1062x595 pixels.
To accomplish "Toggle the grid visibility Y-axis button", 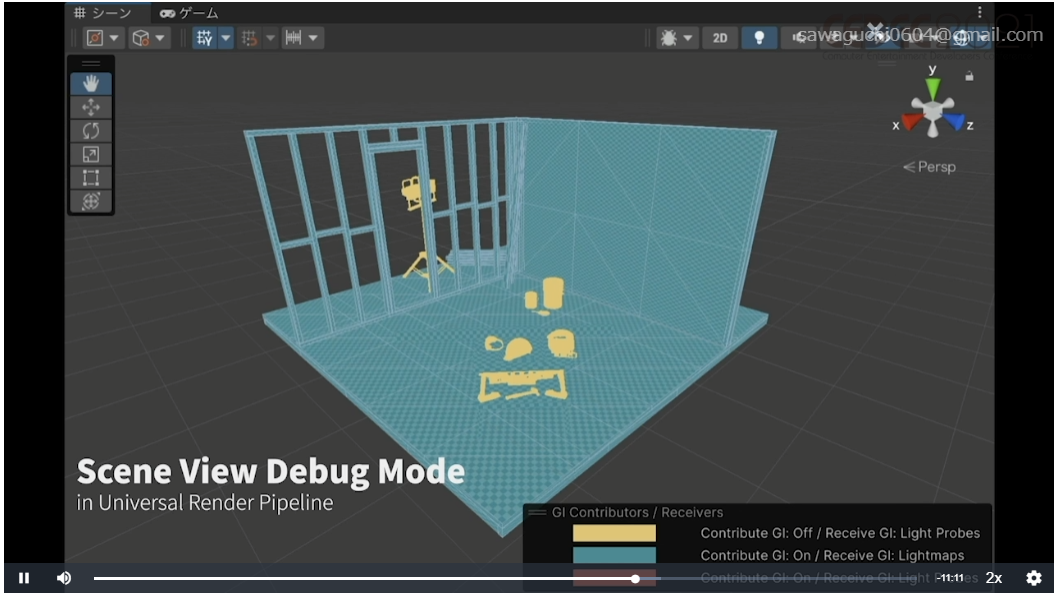I will coord(204,38).
